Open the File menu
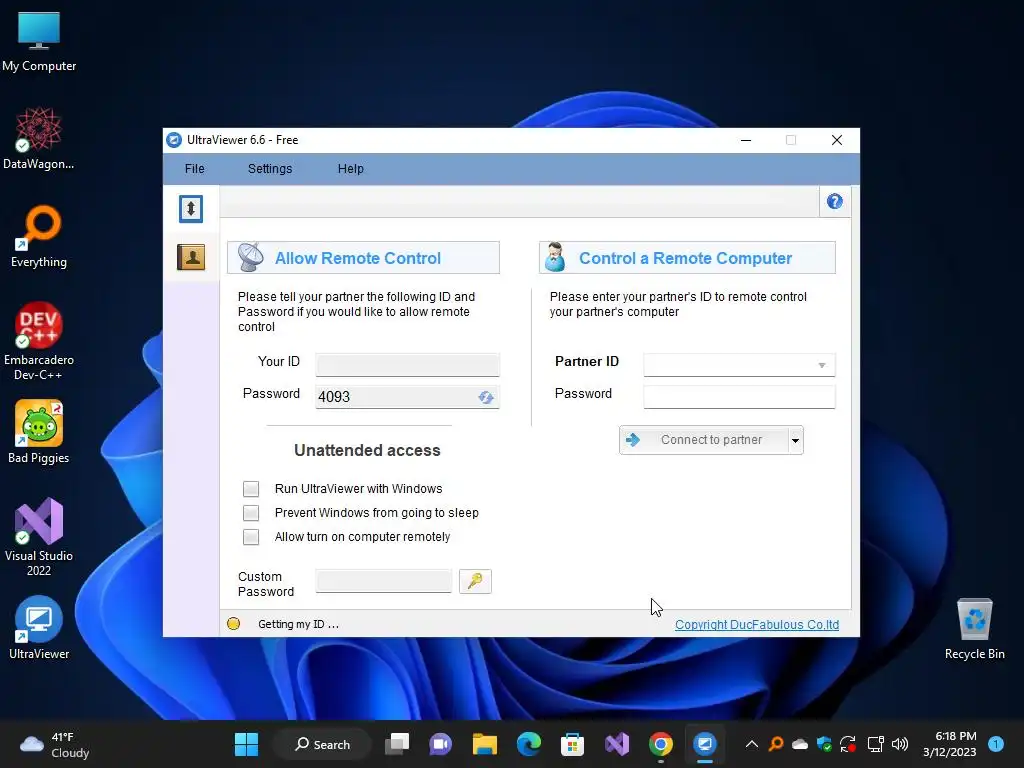 tap(195, 168)
